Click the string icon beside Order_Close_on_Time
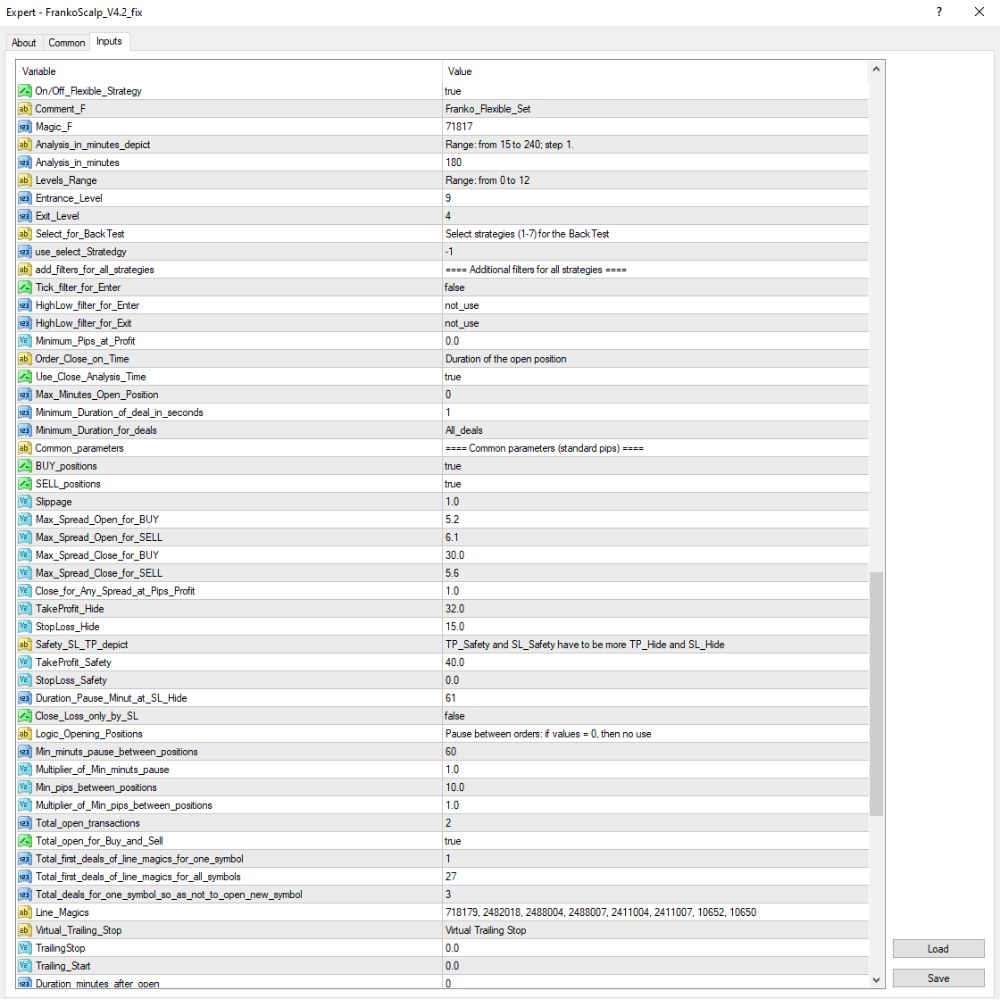The width and height of the screenshot is (1000, 1000). click(x=25, y=358)
